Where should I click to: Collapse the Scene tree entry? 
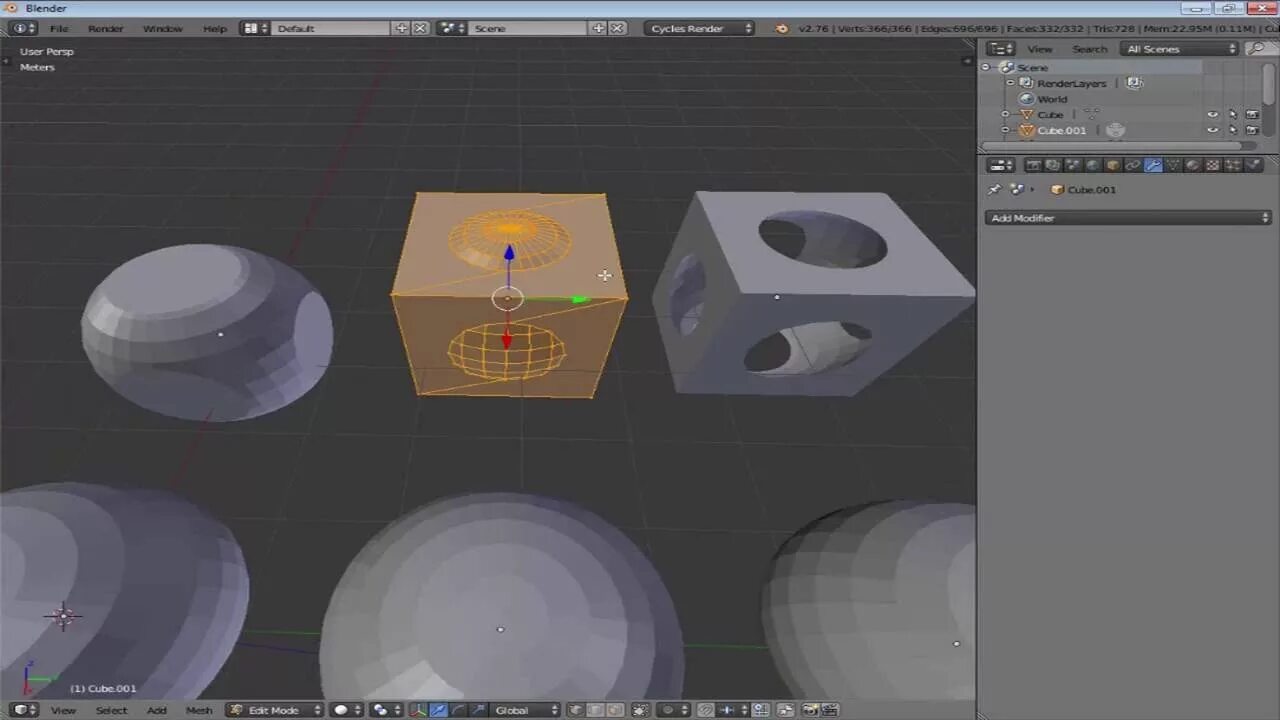986,67
